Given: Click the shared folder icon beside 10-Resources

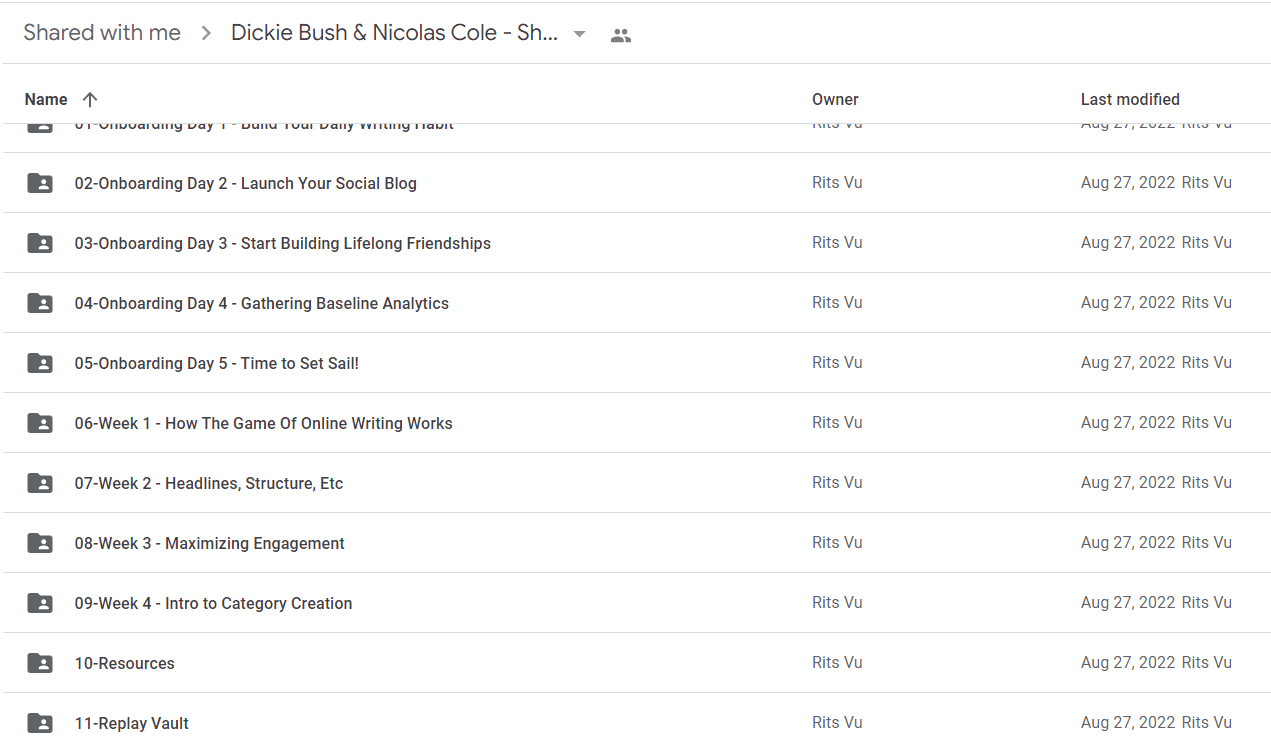Looking at the screenshot, I should [40, 663].
